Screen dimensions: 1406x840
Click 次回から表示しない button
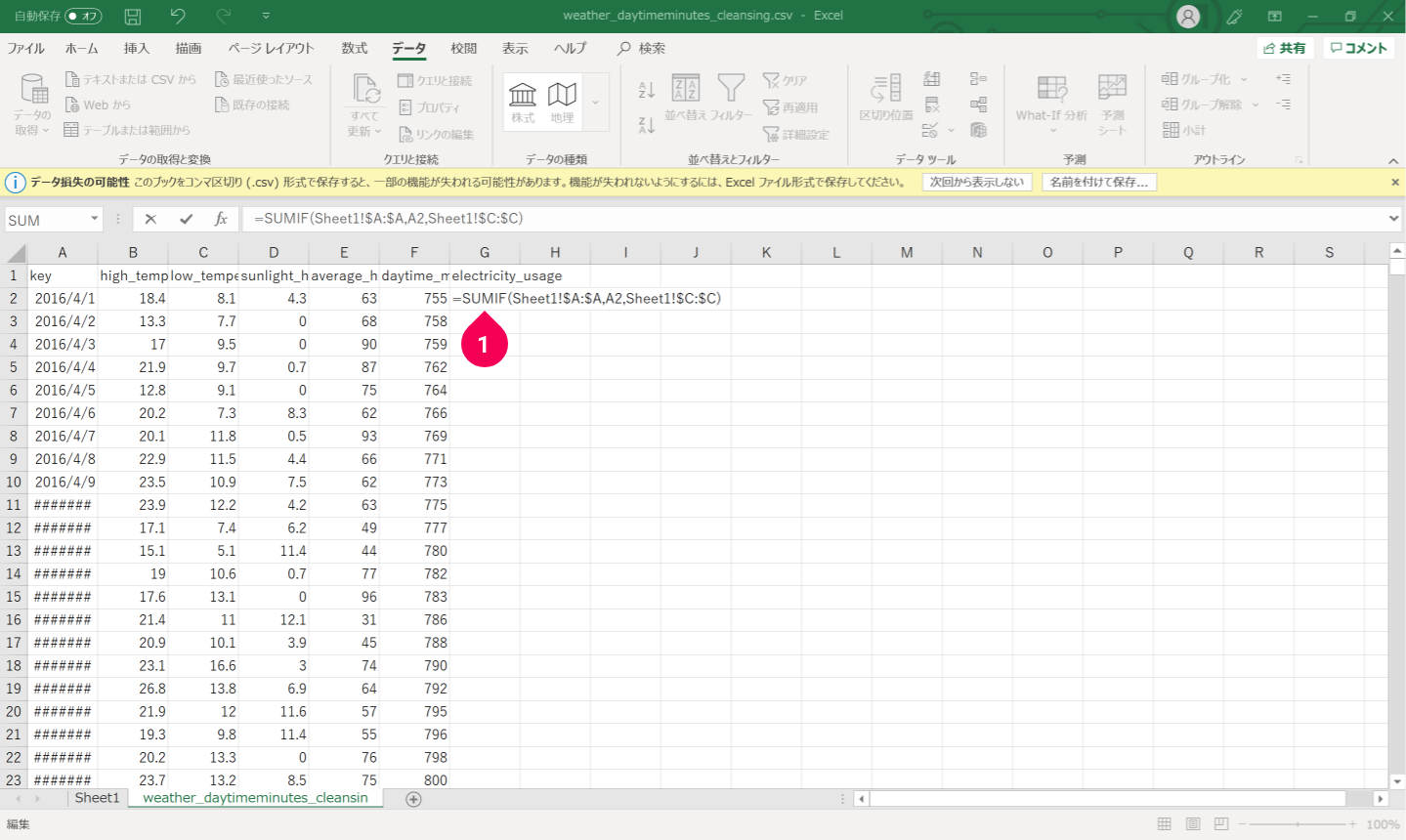(x=977, y=183)
